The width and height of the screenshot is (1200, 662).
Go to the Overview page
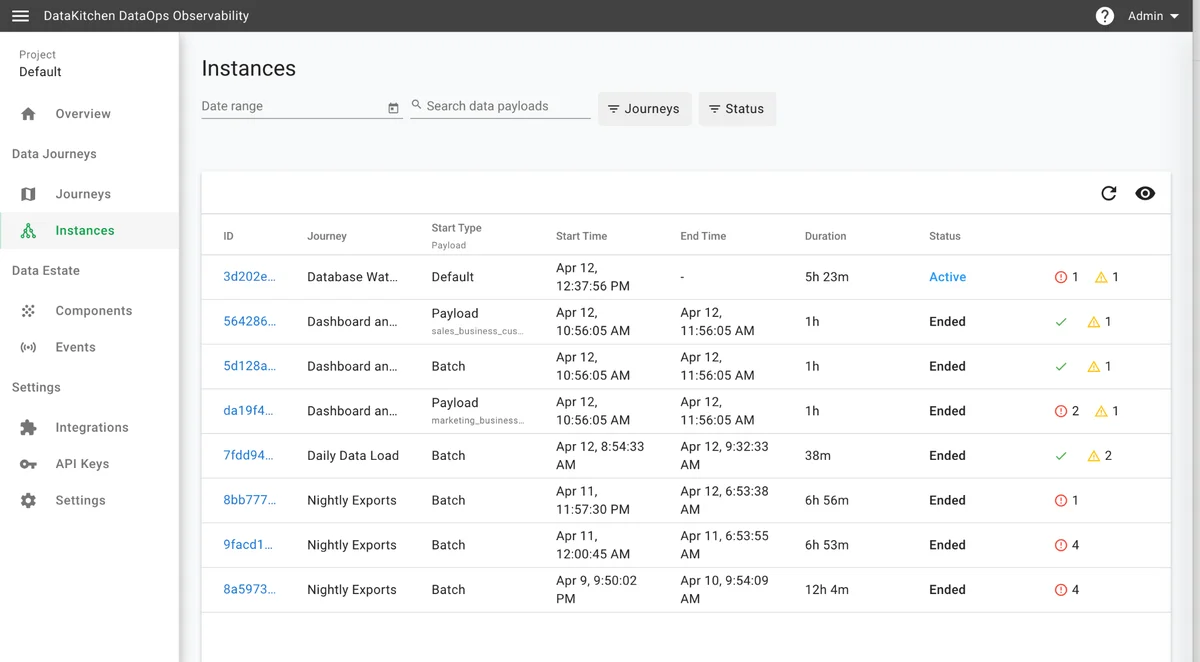[83, 113]
